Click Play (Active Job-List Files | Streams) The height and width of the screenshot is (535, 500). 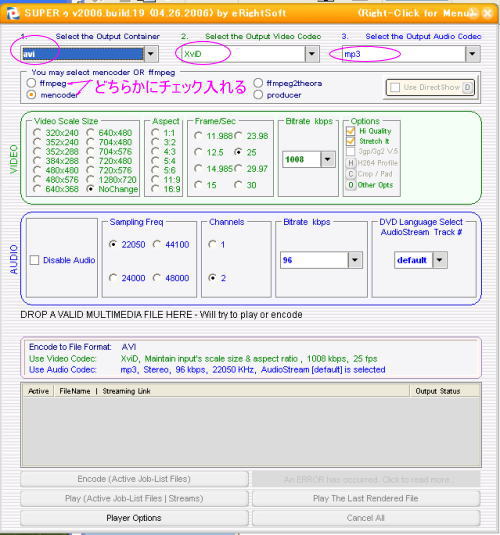point(134,498)
